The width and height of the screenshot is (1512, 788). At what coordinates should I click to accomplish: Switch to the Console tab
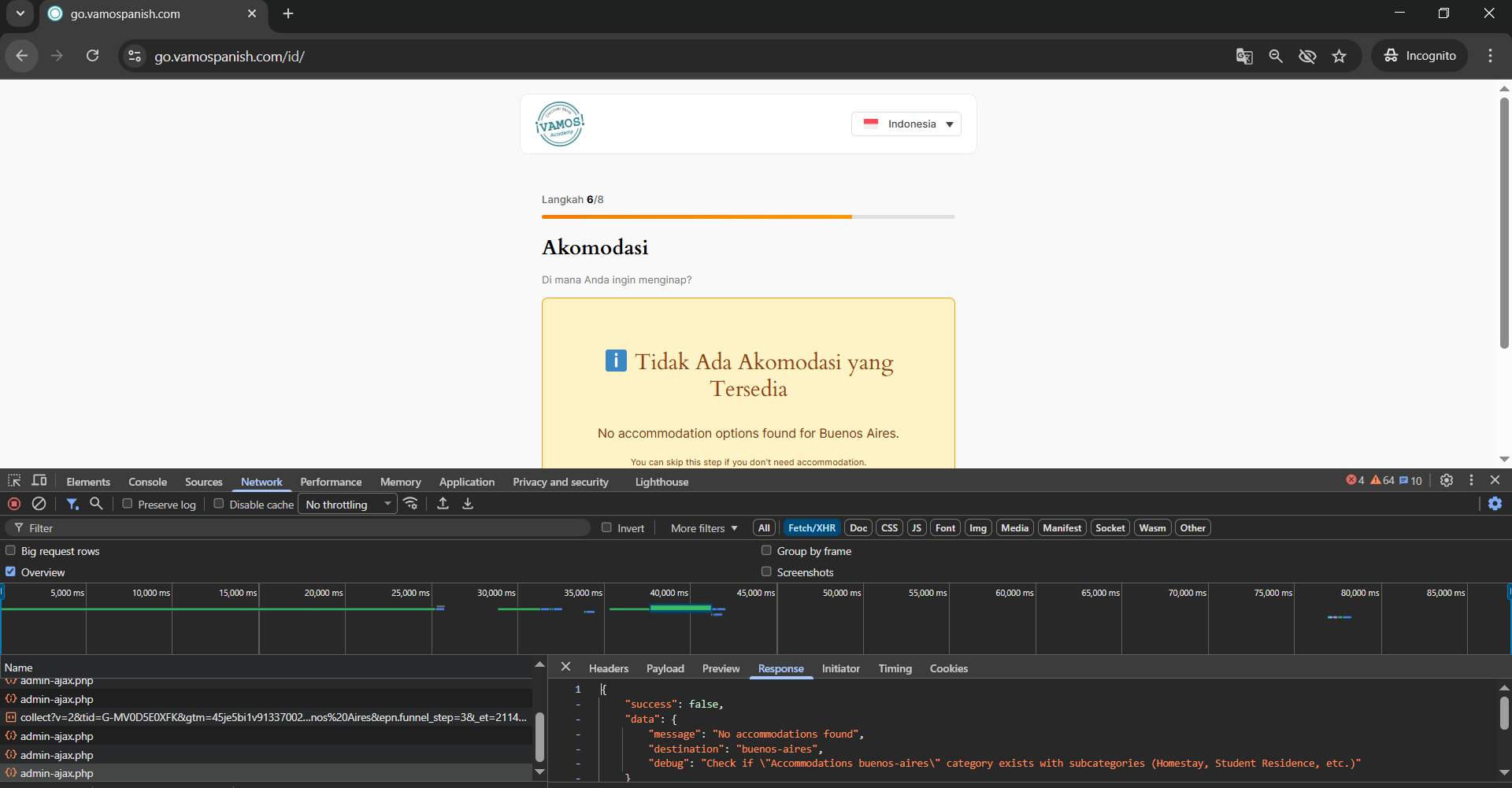point(147,482)
